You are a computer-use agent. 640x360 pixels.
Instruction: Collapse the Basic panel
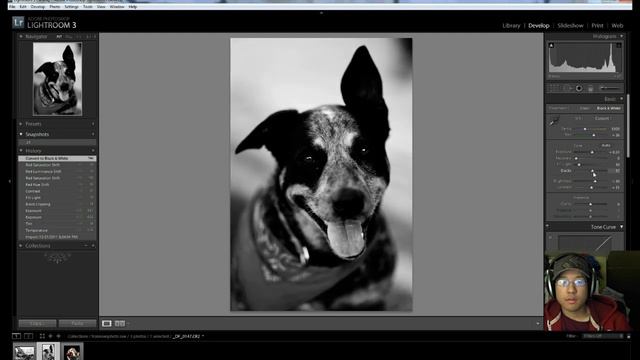pos(622,99)
